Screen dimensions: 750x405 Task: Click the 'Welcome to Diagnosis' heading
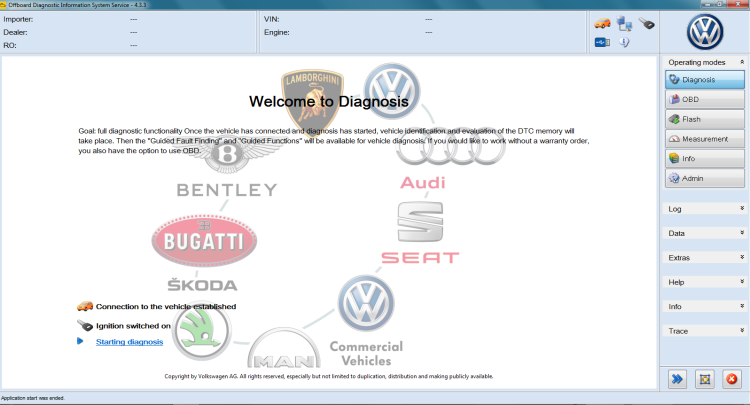point(329,101)
